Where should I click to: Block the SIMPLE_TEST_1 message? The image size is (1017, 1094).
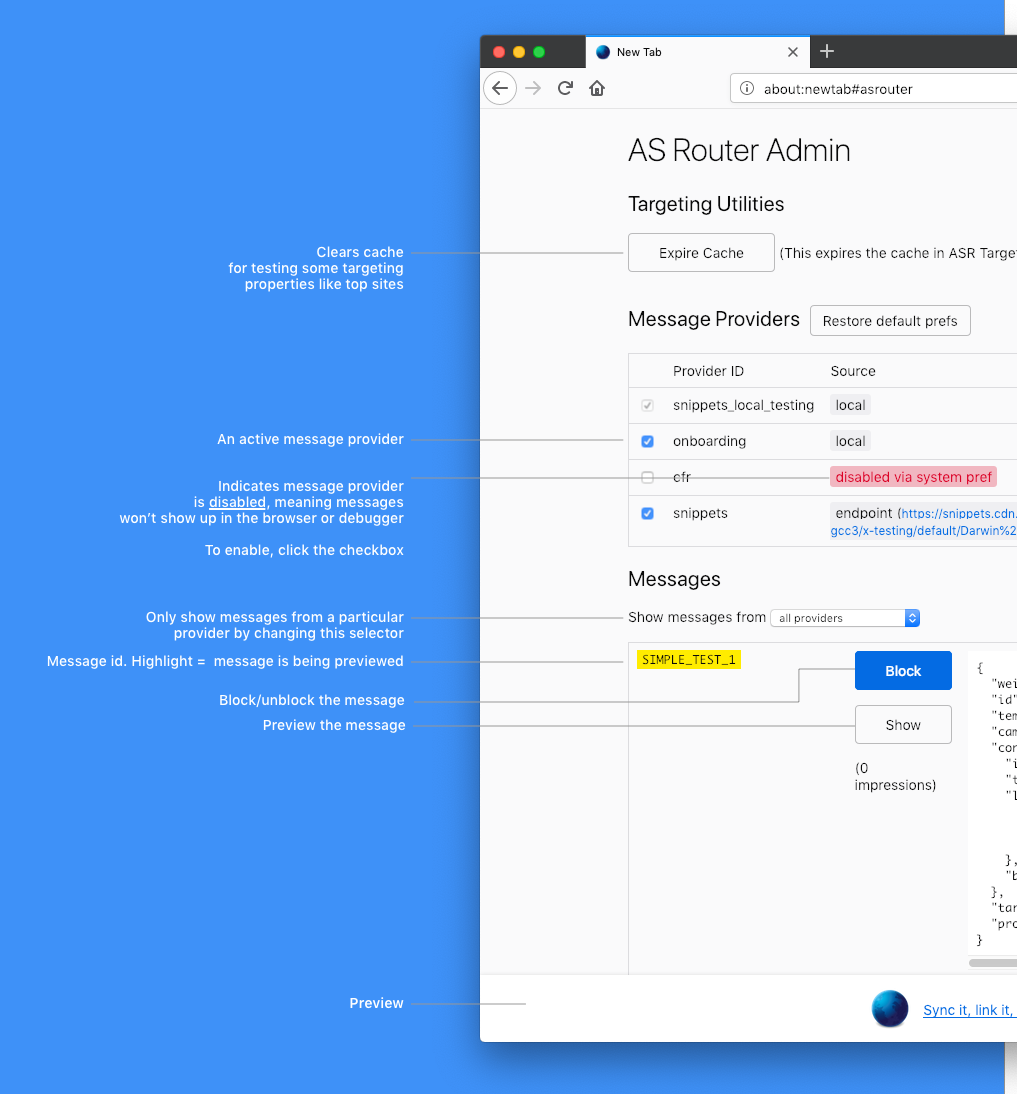pos(903,670)
